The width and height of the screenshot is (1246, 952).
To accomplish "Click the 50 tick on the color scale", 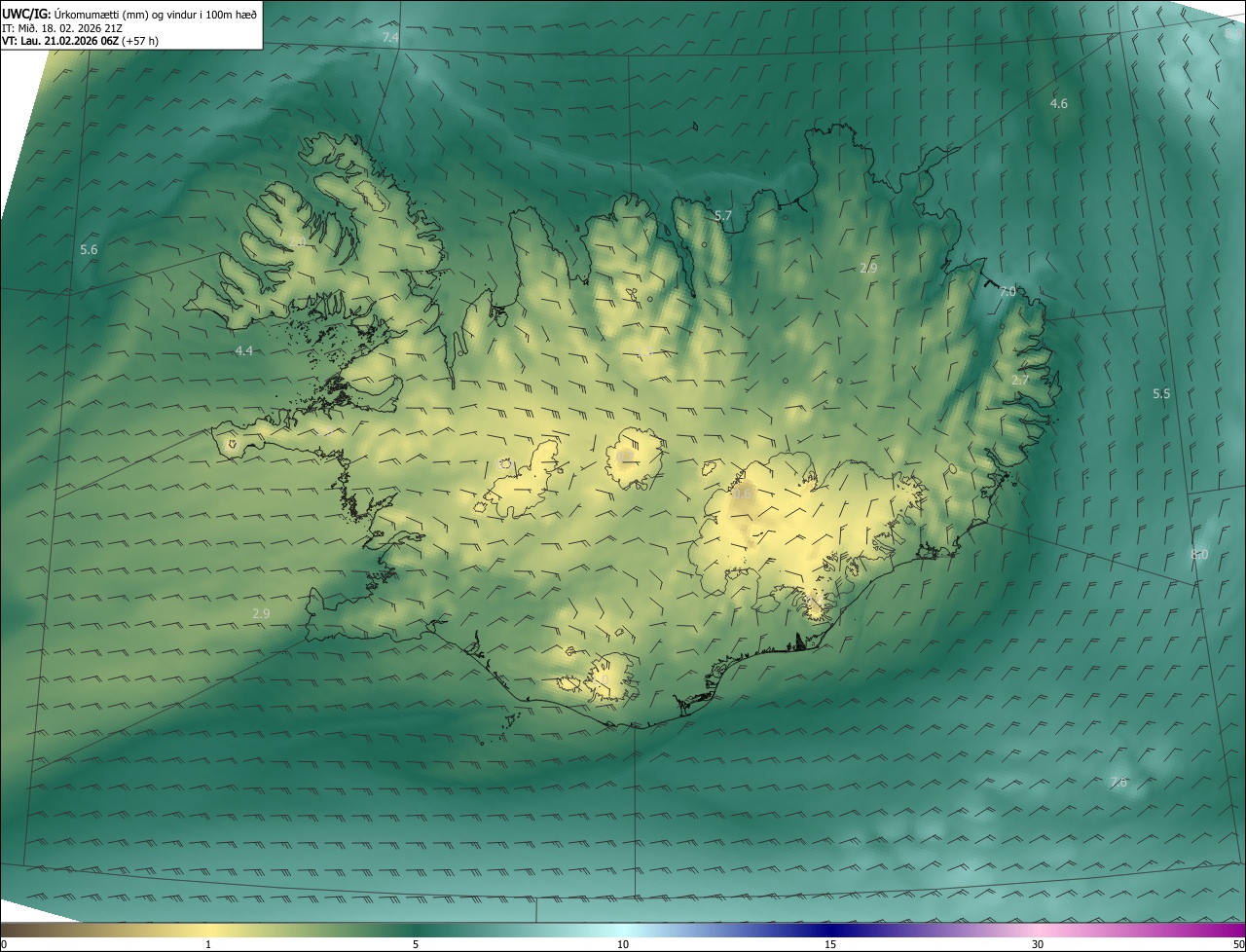I will [1238, 944].
